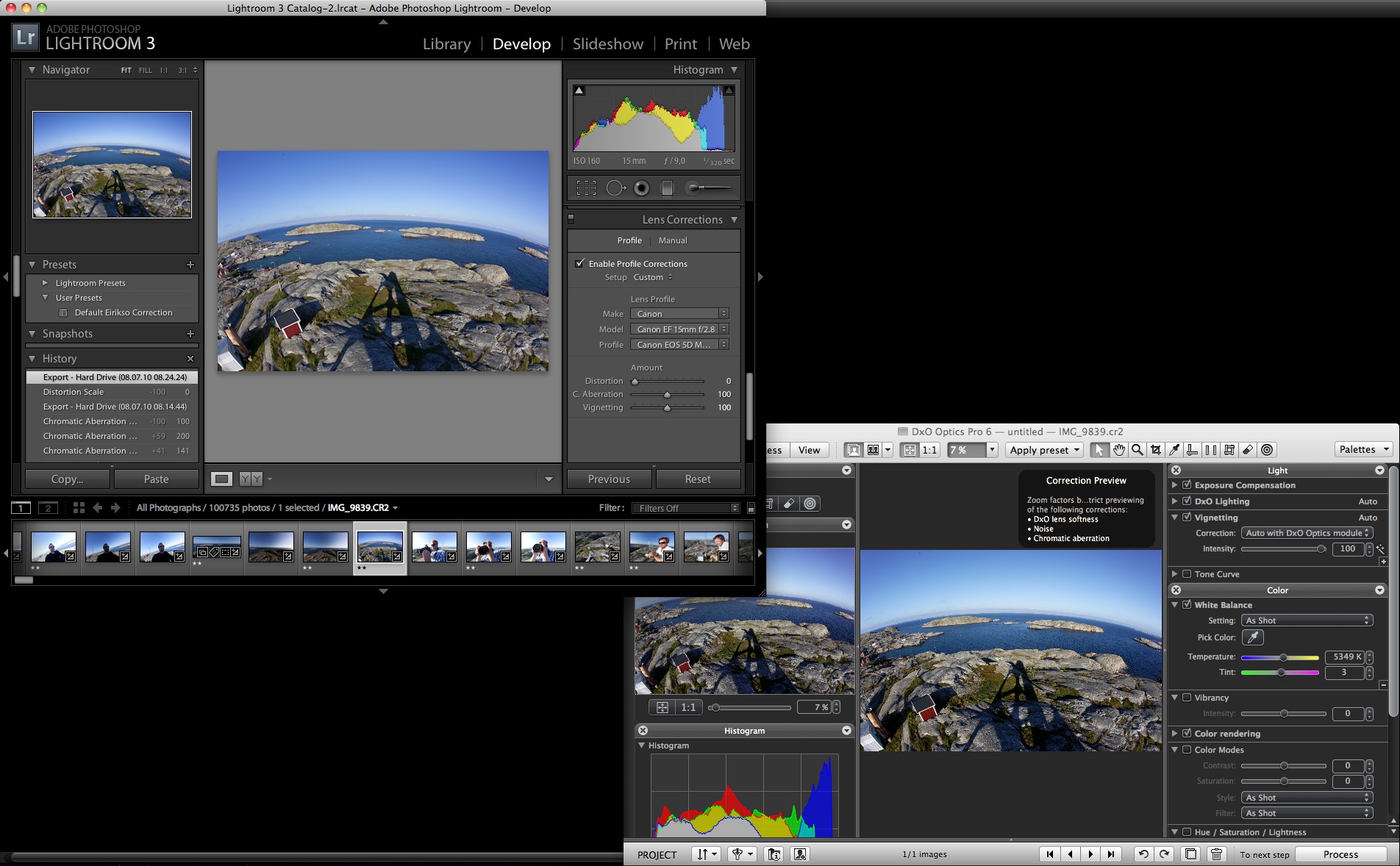Expand the Lightroom Presets folder
The width and height of the screenshot is (1400, 866).
point(46,283)
